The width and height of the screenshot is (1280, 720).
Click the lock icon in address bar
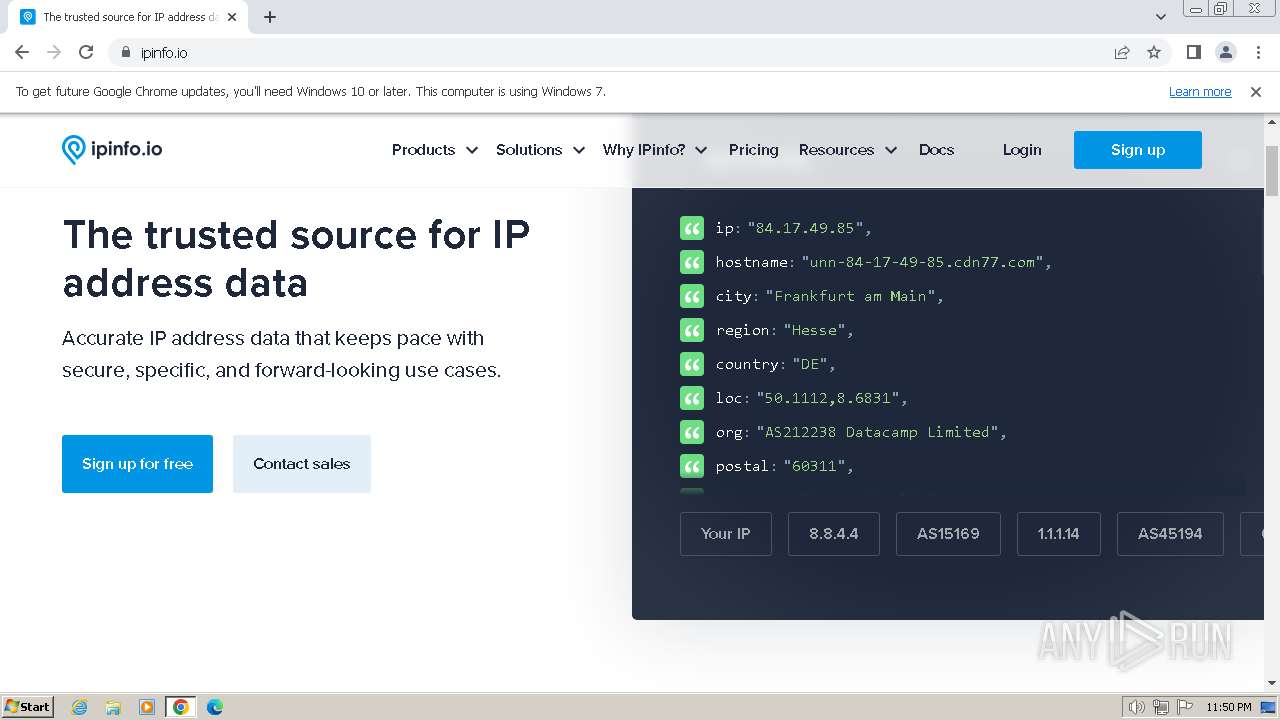click(x=125, y=52)
